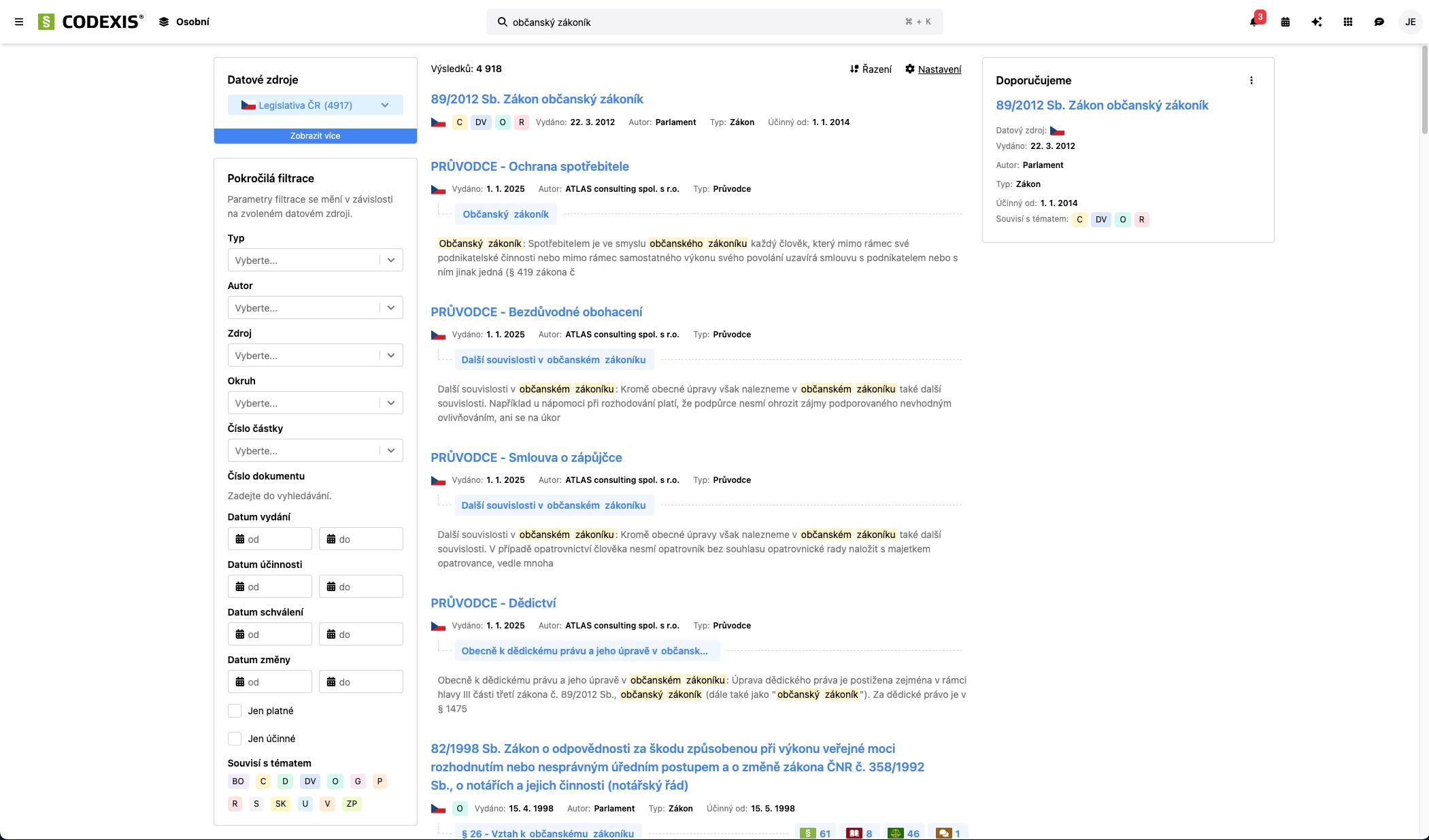
Task: Toggle the G topic tag filter
Action: pos(358,782)
